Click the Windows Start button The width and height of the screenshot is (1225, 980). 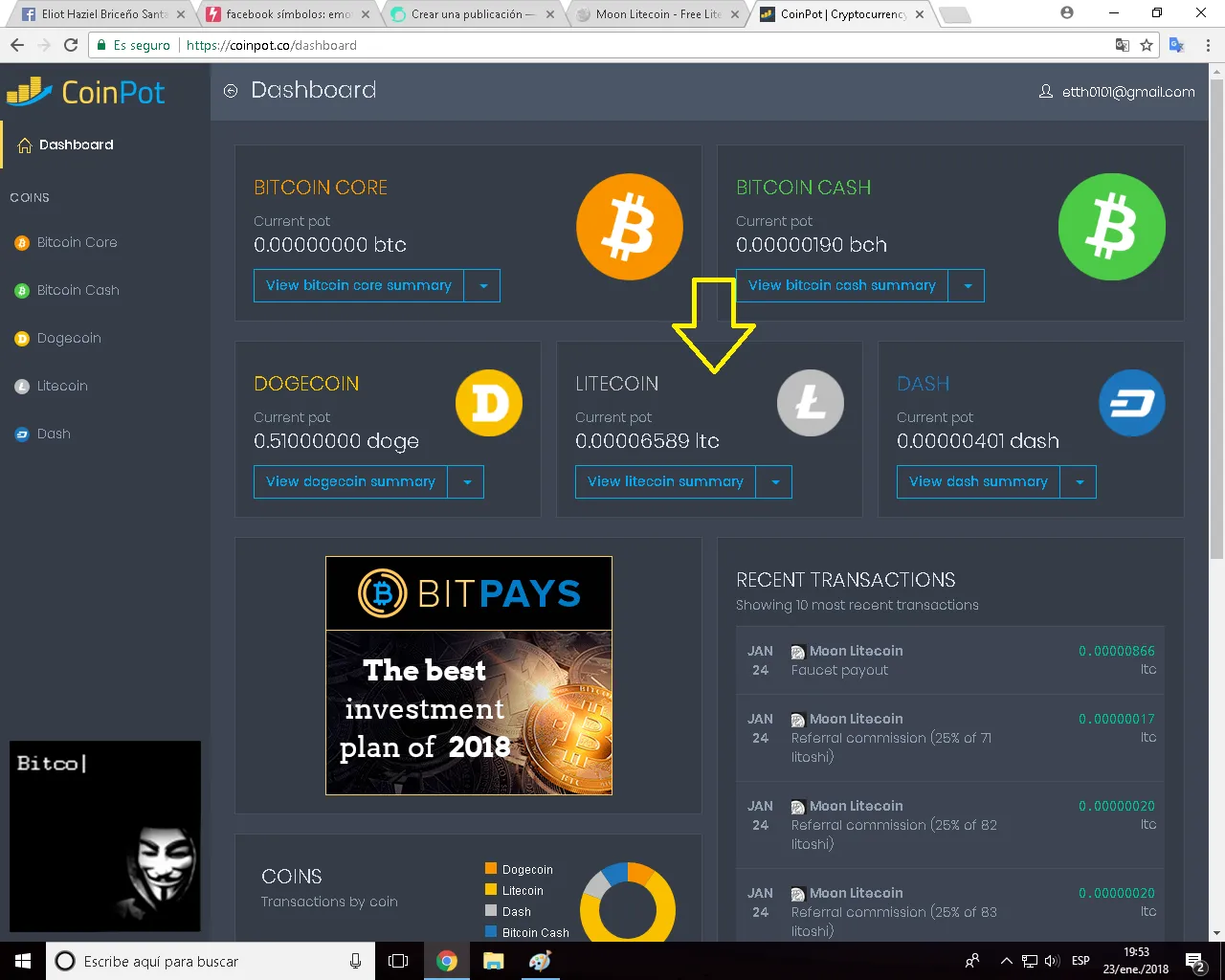[23, 961]
